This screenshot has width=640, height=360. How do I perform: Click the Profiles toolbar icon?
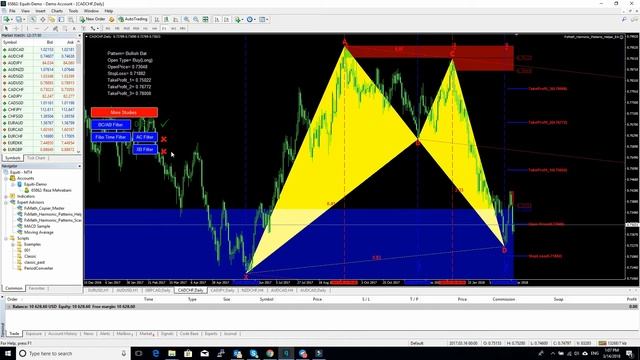point(19,19)
